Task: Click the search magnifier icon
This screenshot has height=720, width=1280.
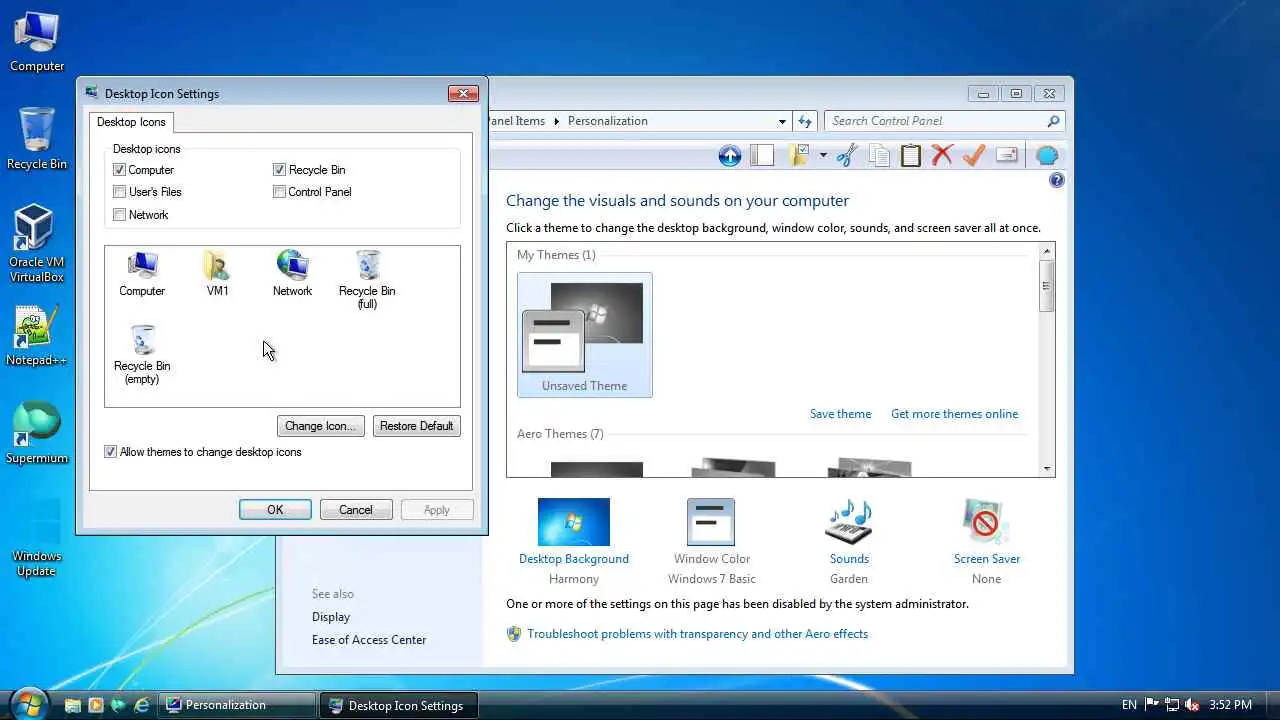Action: point(1053,121)
